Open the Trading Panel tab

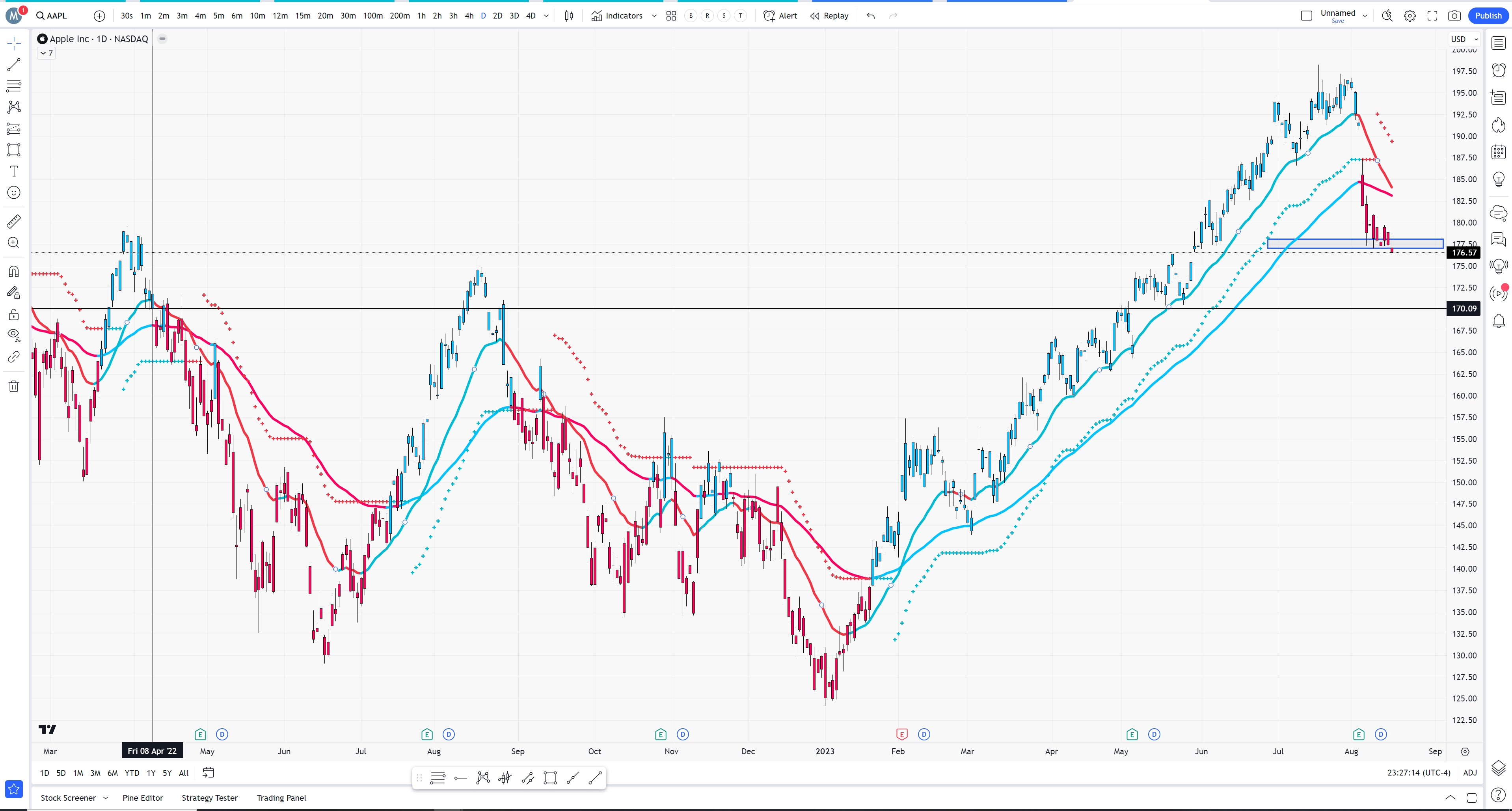(x=281, y=798)
